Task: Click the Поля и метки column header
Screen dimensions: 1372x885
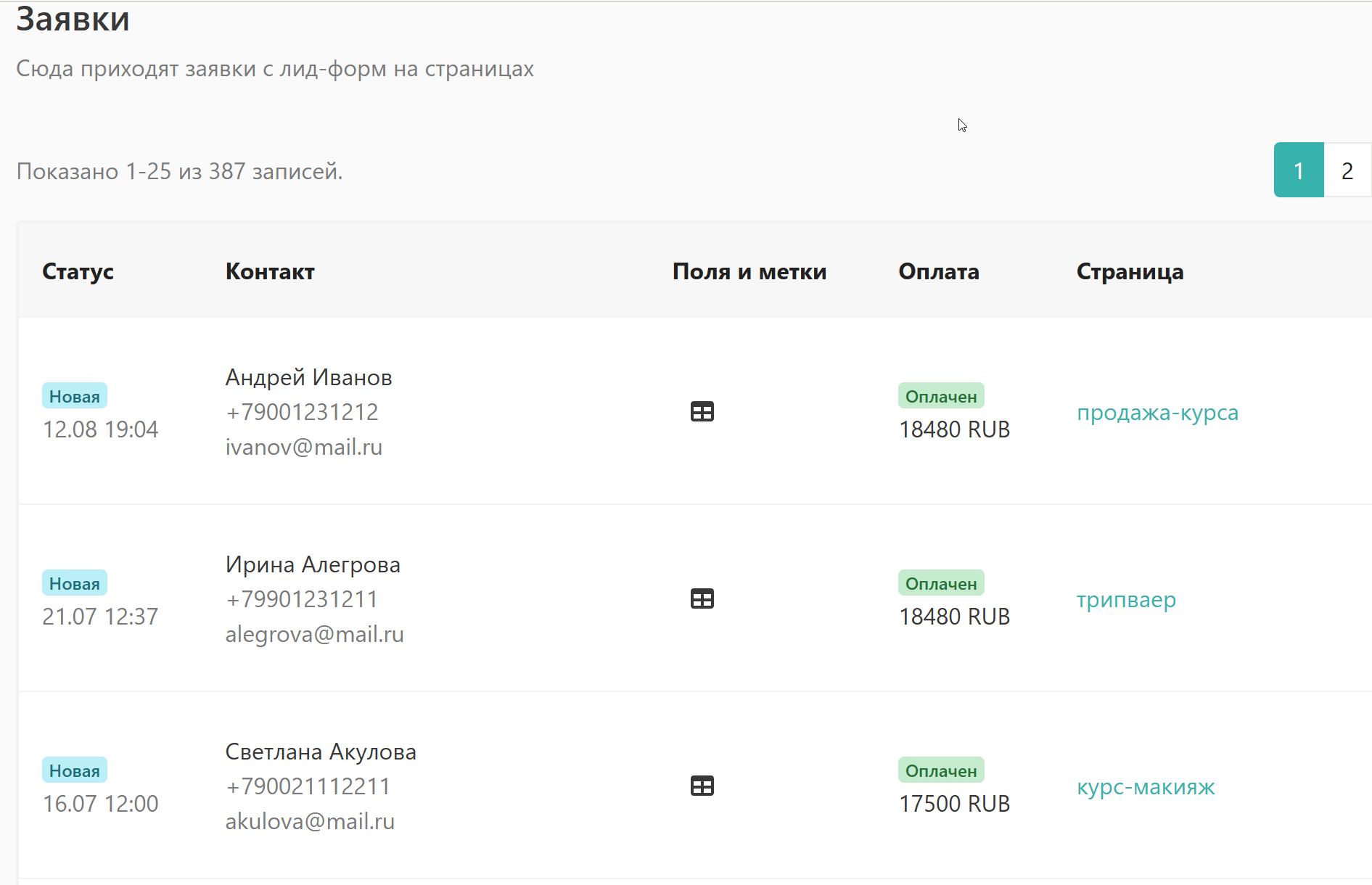Action: coord(749,271)
